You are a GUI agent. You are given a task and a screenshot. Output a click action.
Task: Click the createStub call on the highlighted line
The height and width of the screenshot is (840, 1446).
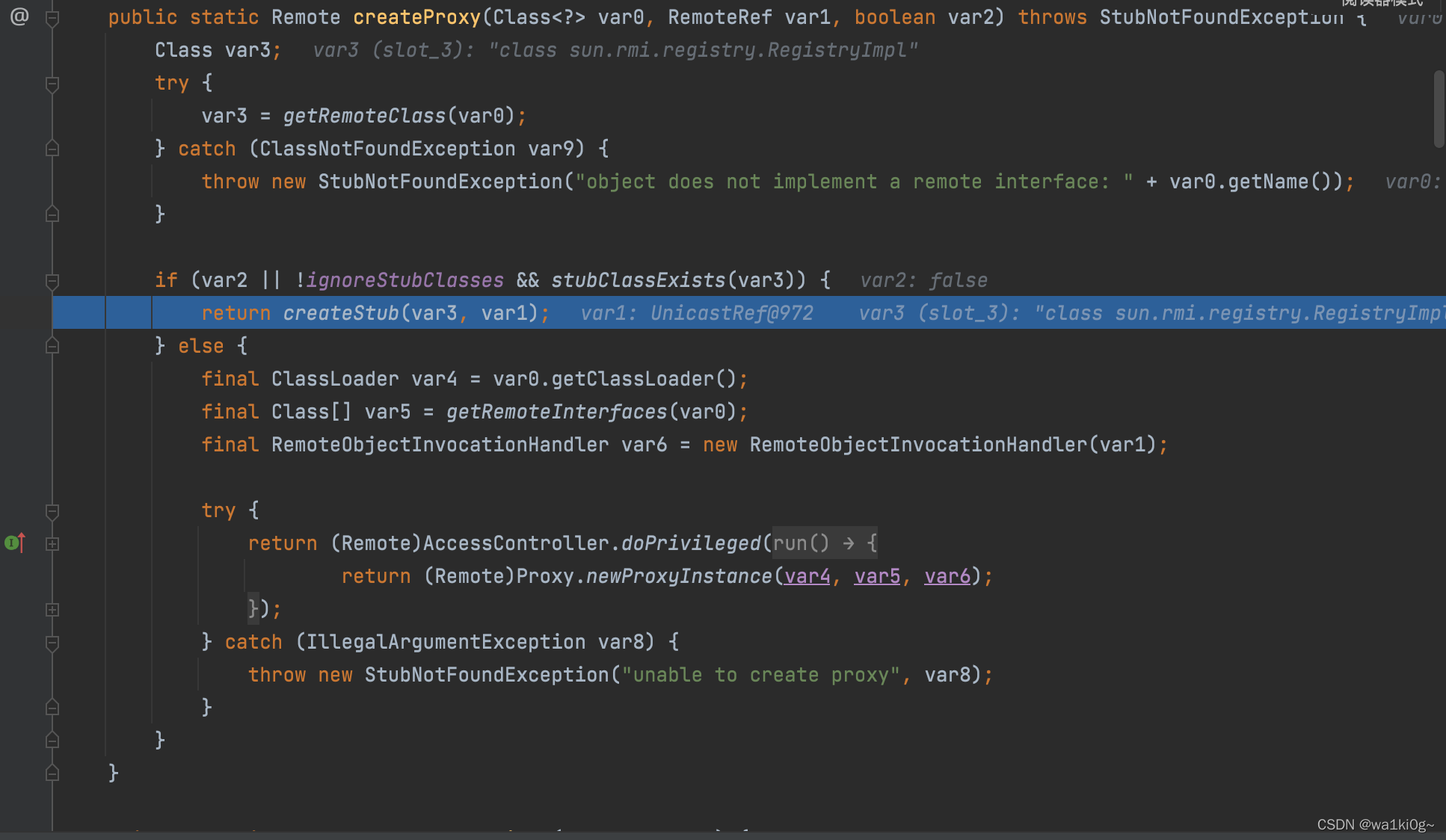pos(341,313)
